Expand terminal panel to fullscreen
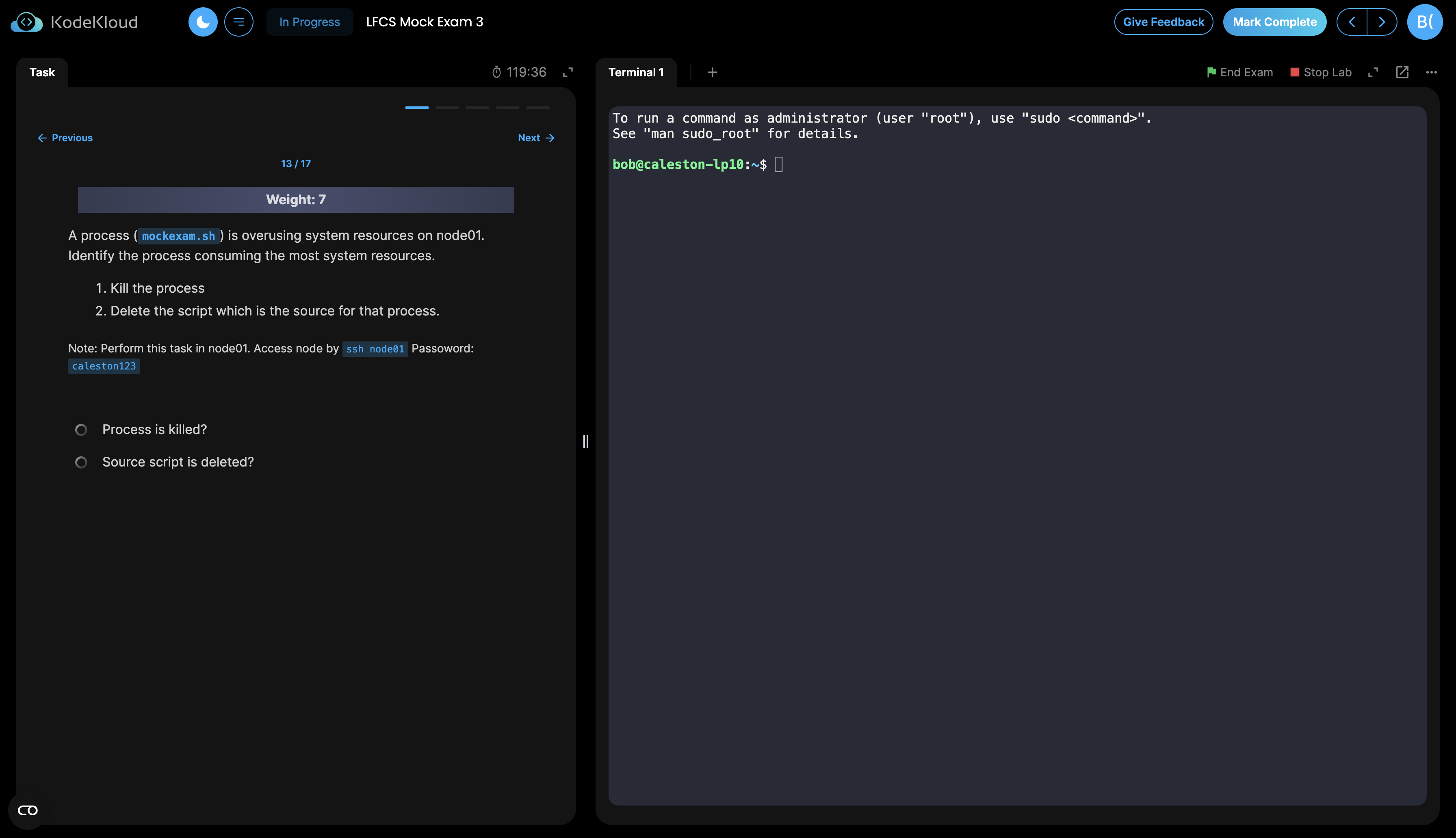 click(1373, 72)
